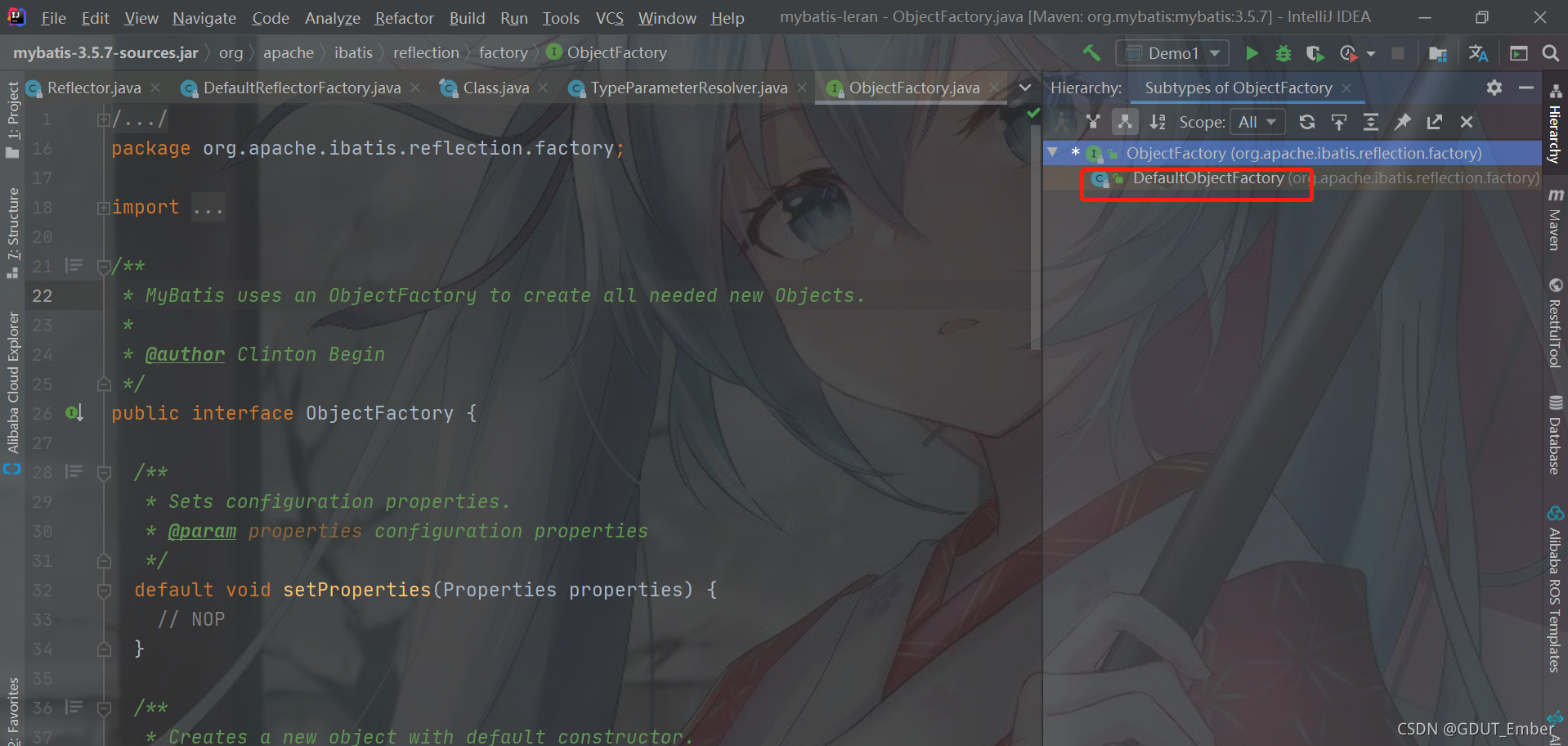Open the Refactor menu
This screenshot has height=746, width=1568.
pyautogui.click(x=404, y=18)
